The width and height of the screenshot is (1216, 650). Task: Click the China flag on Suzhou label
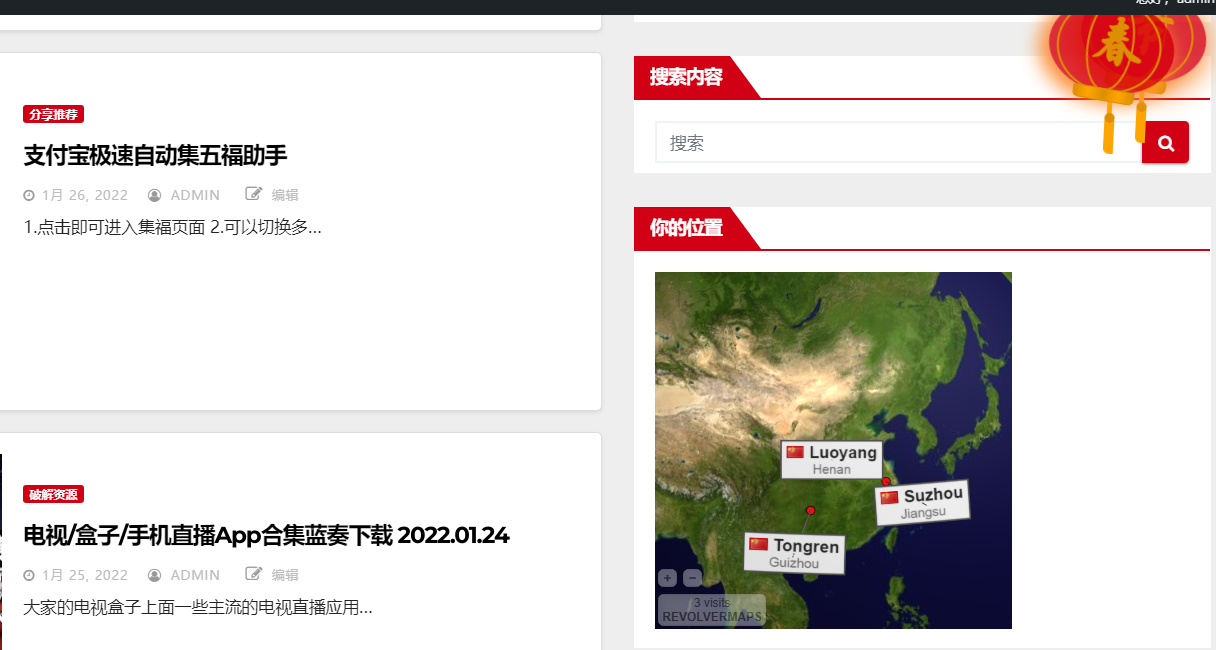(889, 497)
